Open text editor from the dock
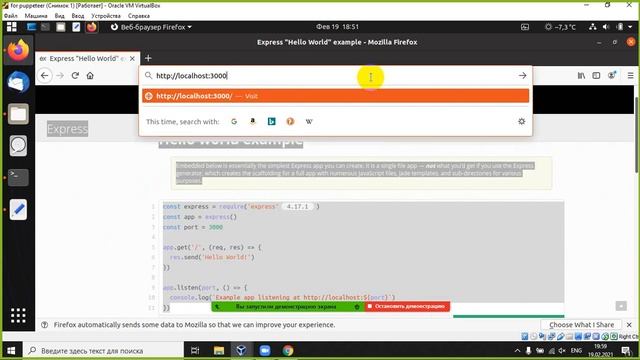Viewport: 640px width, 360px height. point(18,209)
